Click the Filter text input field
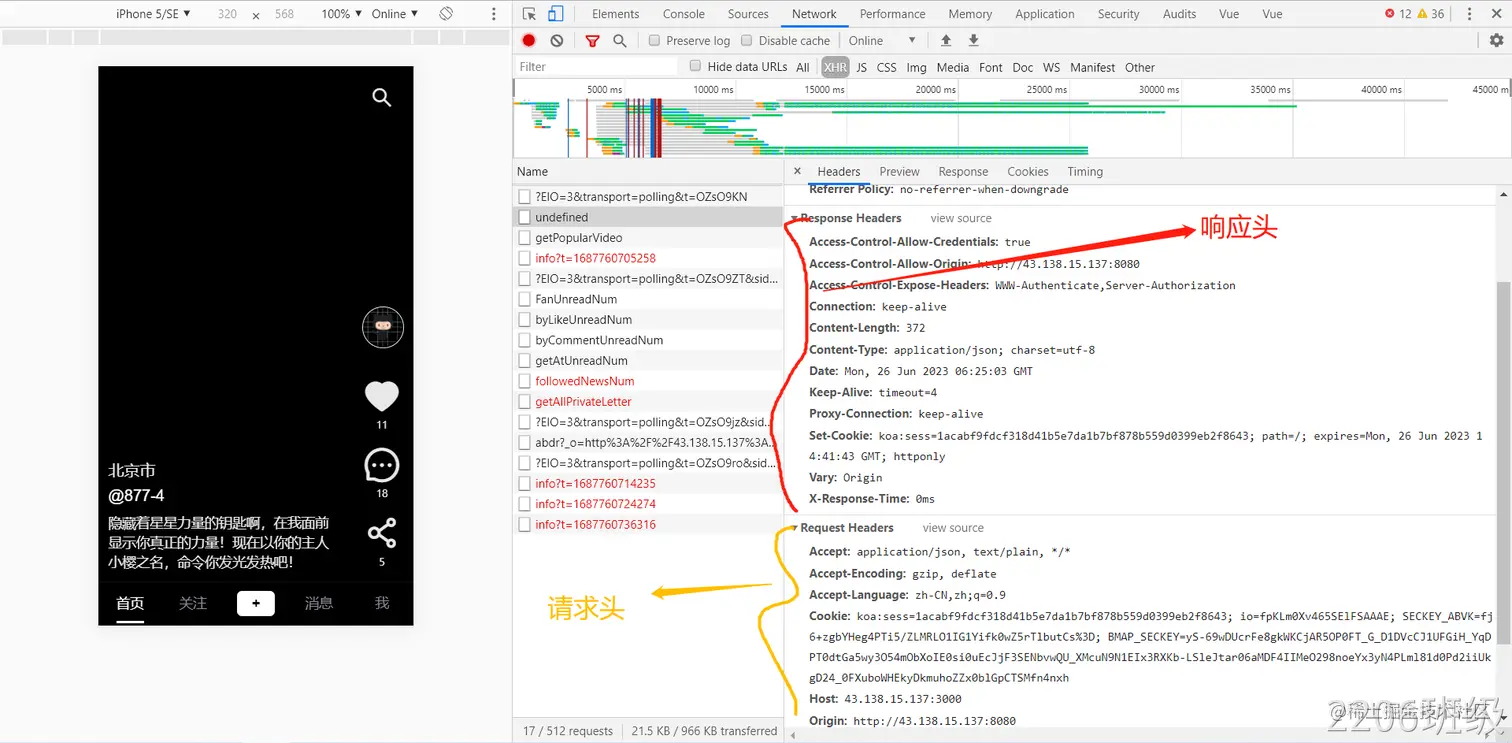This screenshot has height=743, width=1512. pyautogui.click(x=597, y=66)
